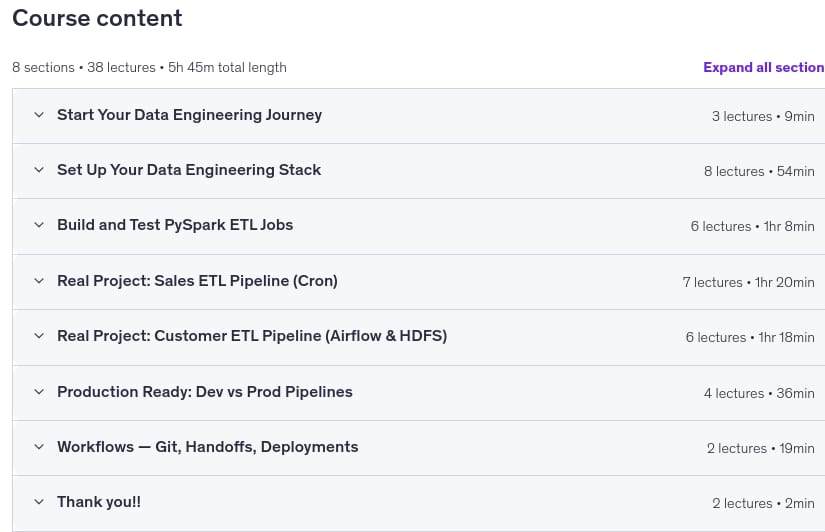Expand chevron for Thank you!! section
This screenshot has height=532, width=825.
39,502
